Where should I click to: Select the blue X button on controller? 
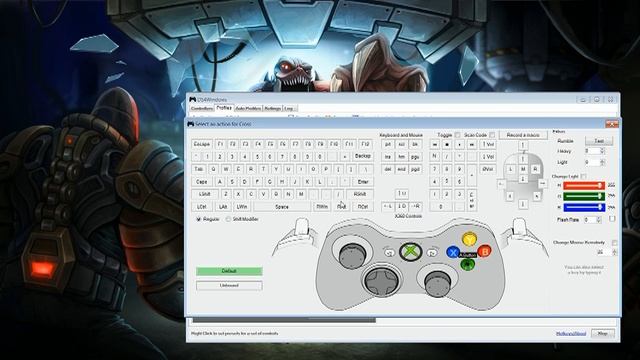453,252
